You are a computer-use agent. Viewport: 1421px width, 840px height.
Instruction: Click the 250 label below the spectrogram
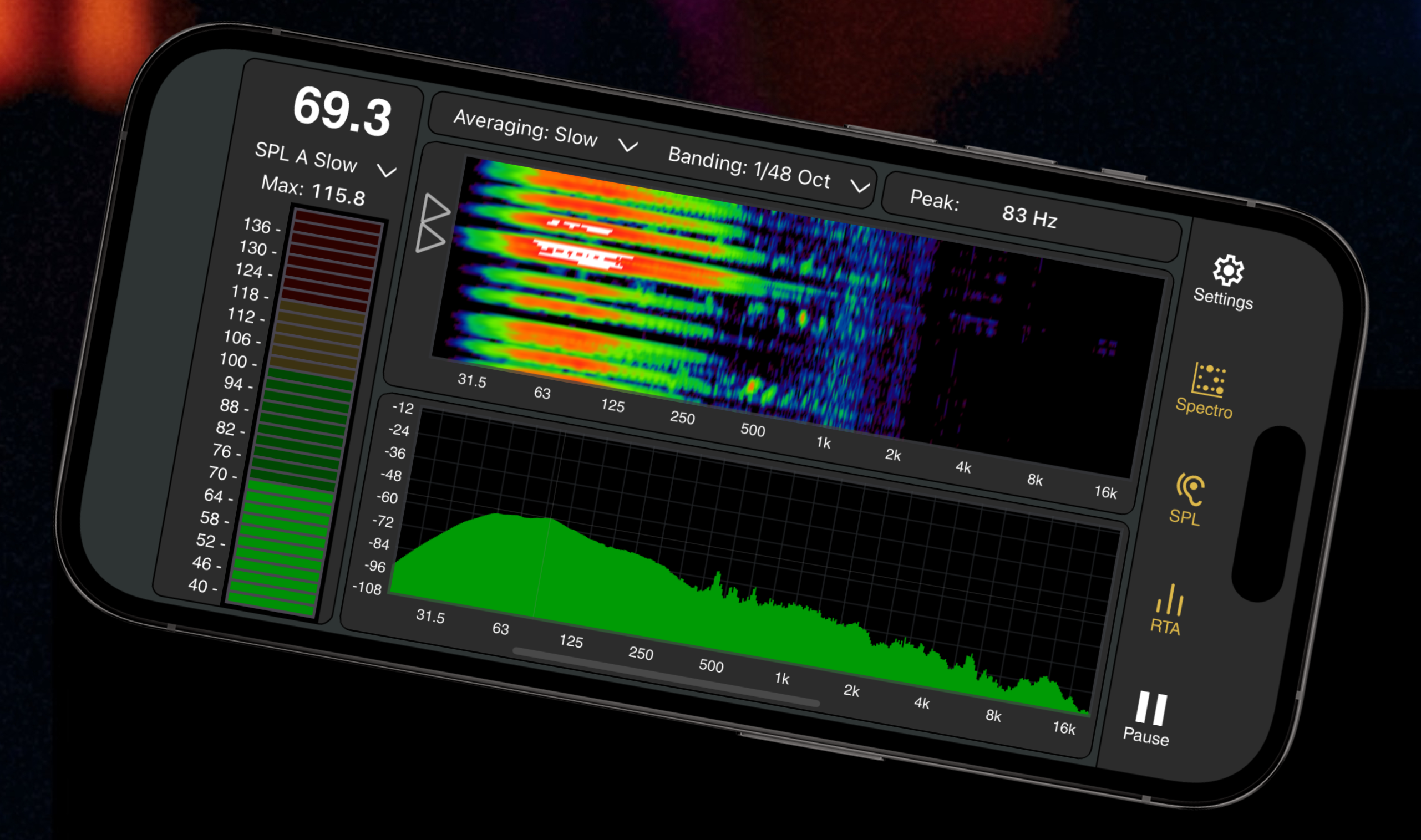point(682,418)
